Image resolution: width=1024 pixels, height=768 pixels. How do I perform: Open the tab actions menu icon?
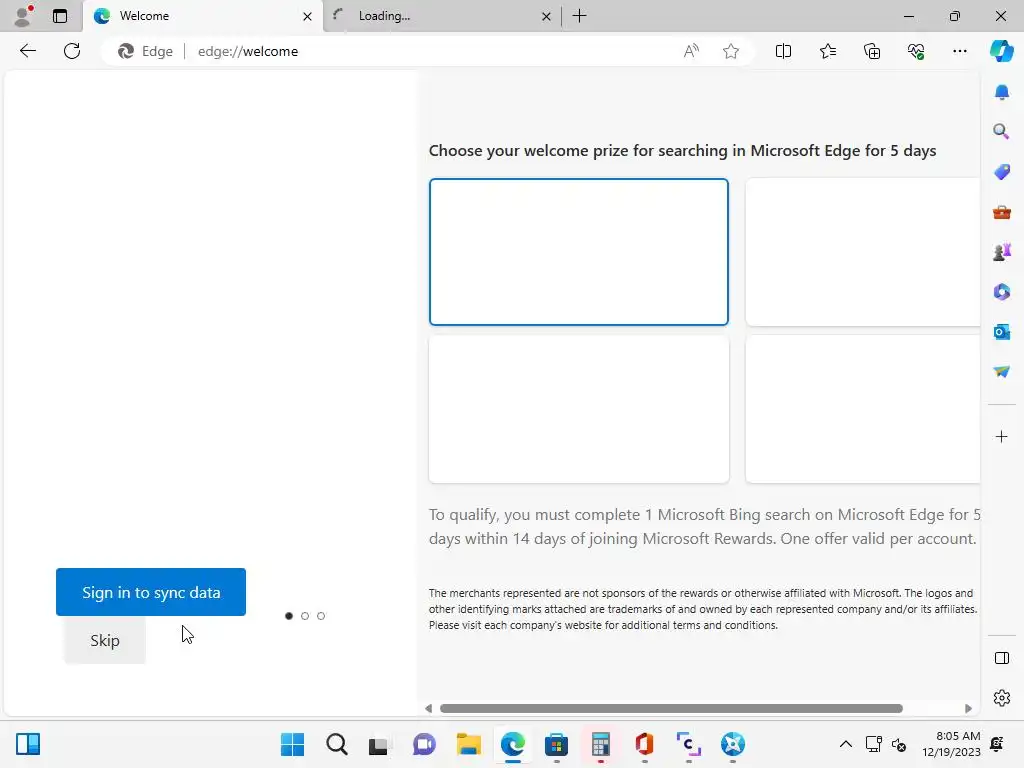60,16
